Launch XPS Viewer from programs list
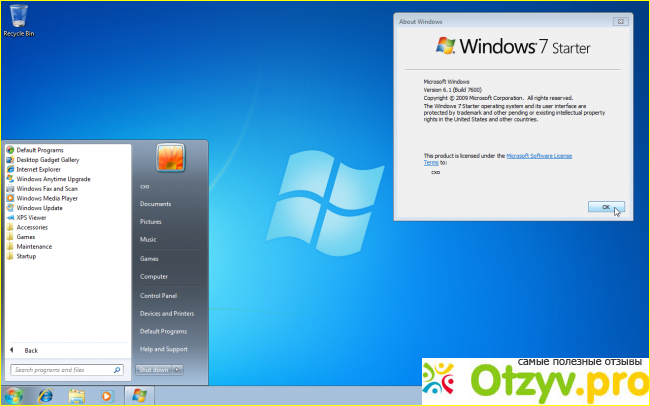Screen dimensions: 650x406 click(31, 217)
